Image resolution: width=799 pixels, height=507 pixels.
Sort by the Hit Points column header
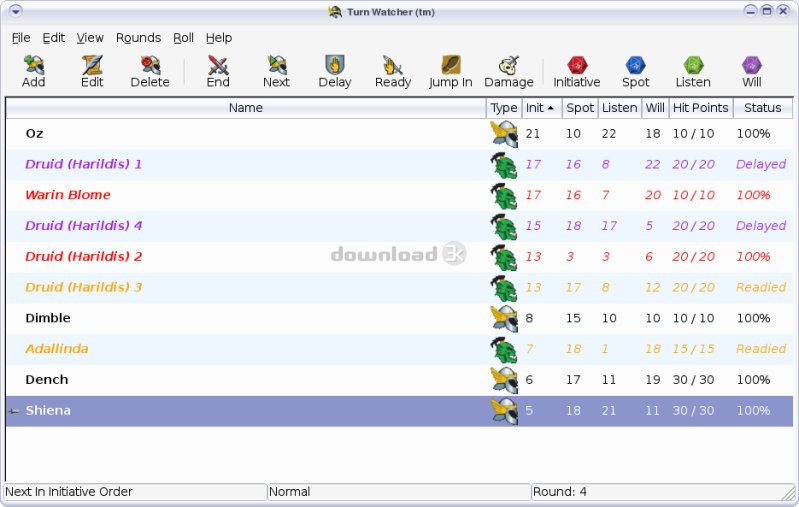(x=701, y=108)
